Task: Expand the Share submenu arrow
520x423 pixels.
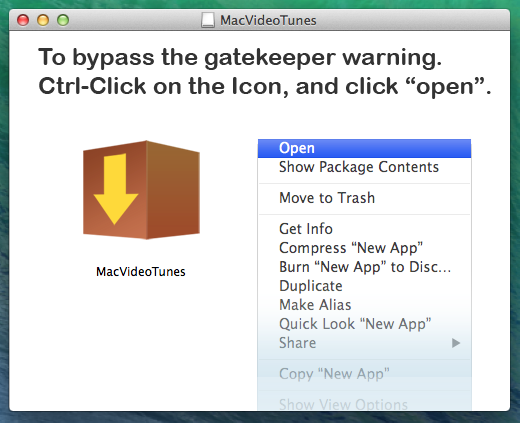Action: tap(456, 343)
